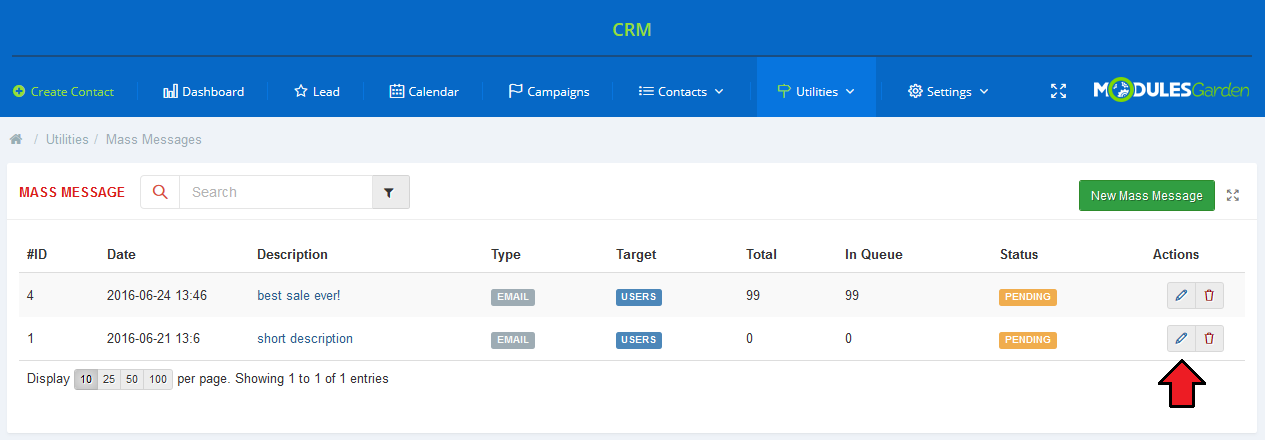This screenshot has height=440, width=1265.
Task: Sort by the In Queue column header
Action: (x=874, y=254)
